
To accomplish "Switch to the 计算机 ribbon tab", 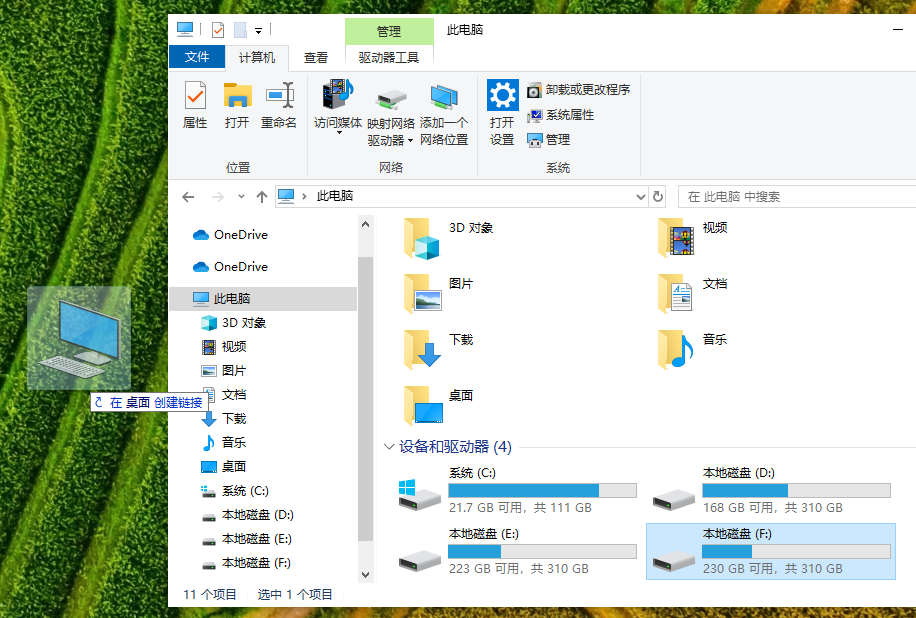I will coord(257,57).
